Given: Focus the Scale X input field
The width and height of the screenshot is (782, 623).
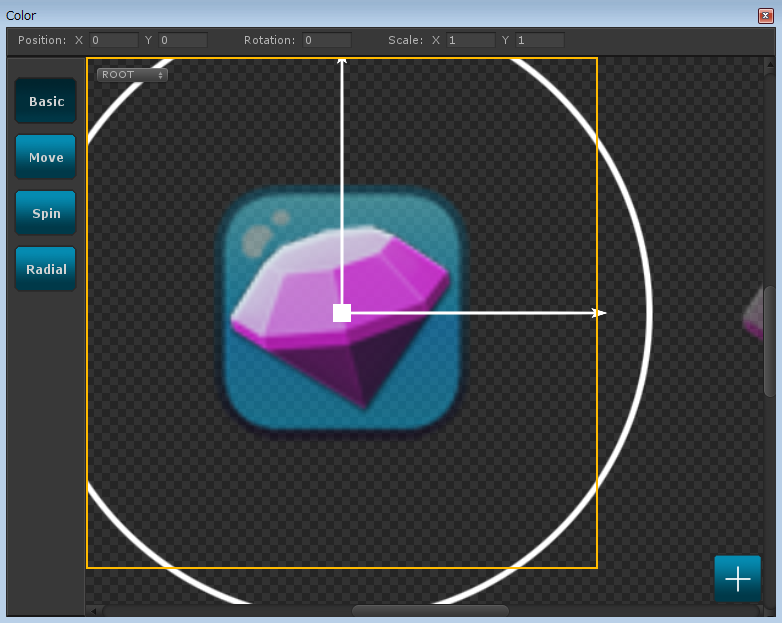Looking at the screenshot, I should pyautogui.click(x=471, y=40).
